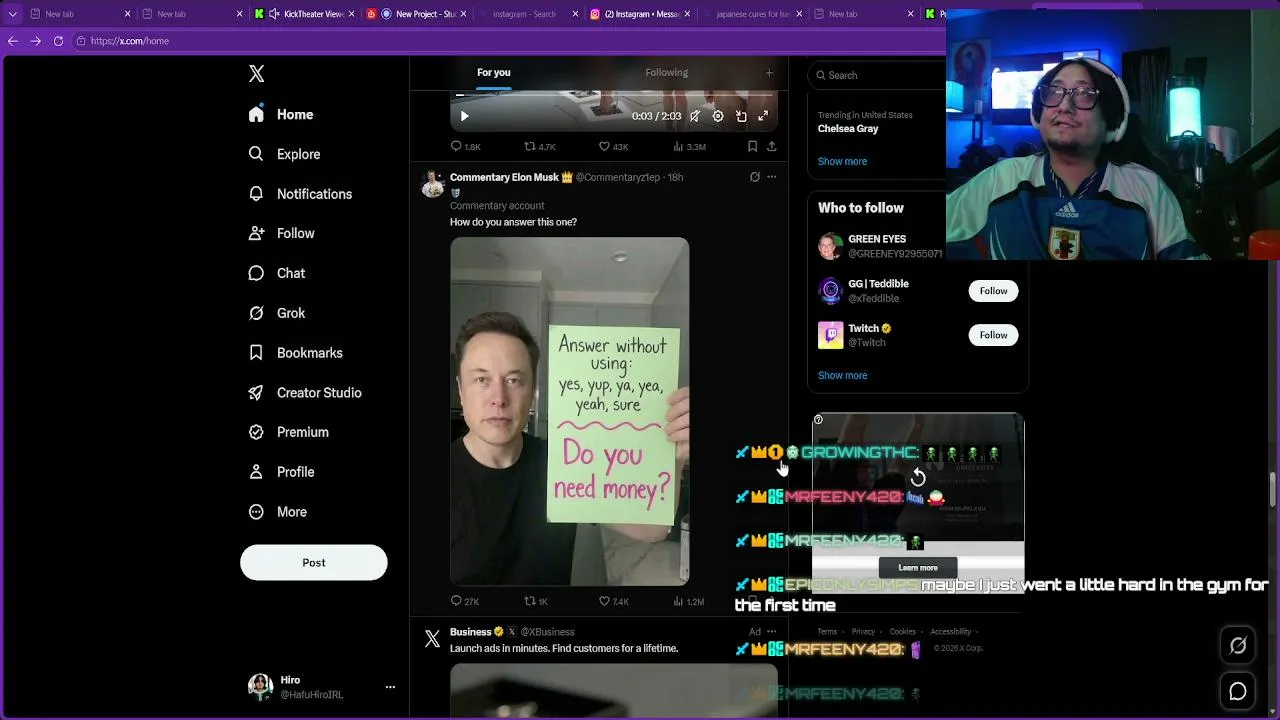Like the Commentary Elon Musk post

coord(613,601)
